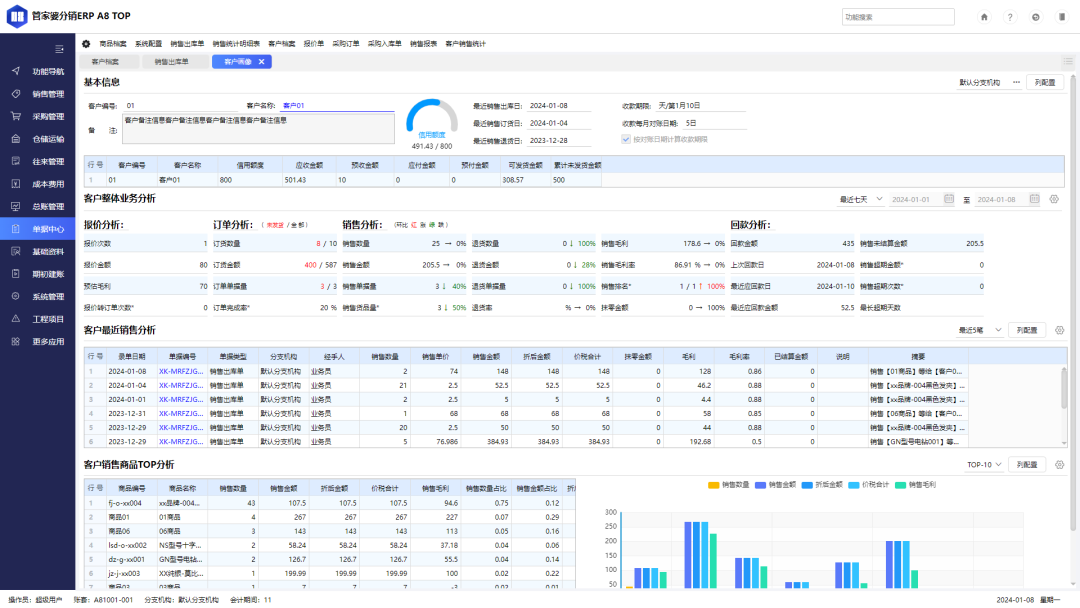Switch to the 销售出库单 tab

[x=172, y=62]
